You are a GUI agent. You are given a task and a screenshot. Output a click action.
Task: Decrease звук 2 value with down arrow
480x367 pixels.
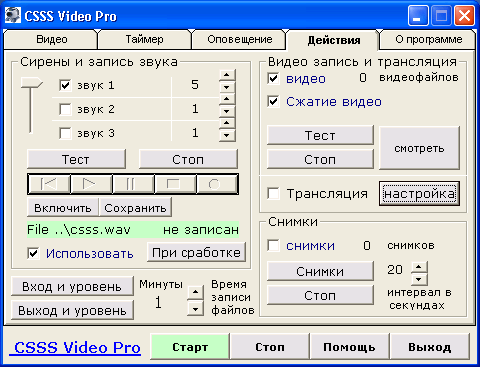coord(227,111)
